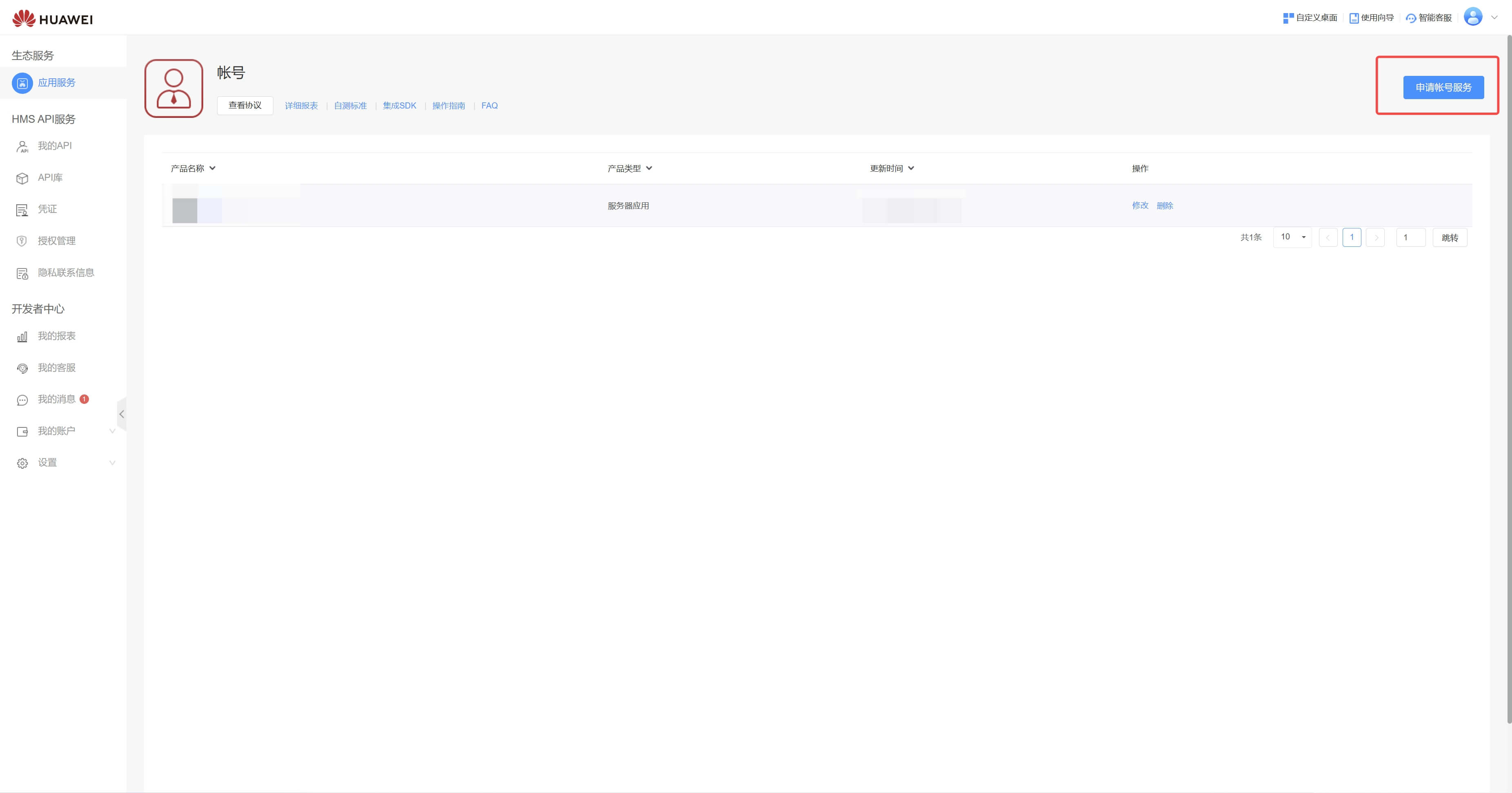Collapse the left sidebar panel
The width and height of the screenshot is (1512, 793).
click(x=122, y=414)
